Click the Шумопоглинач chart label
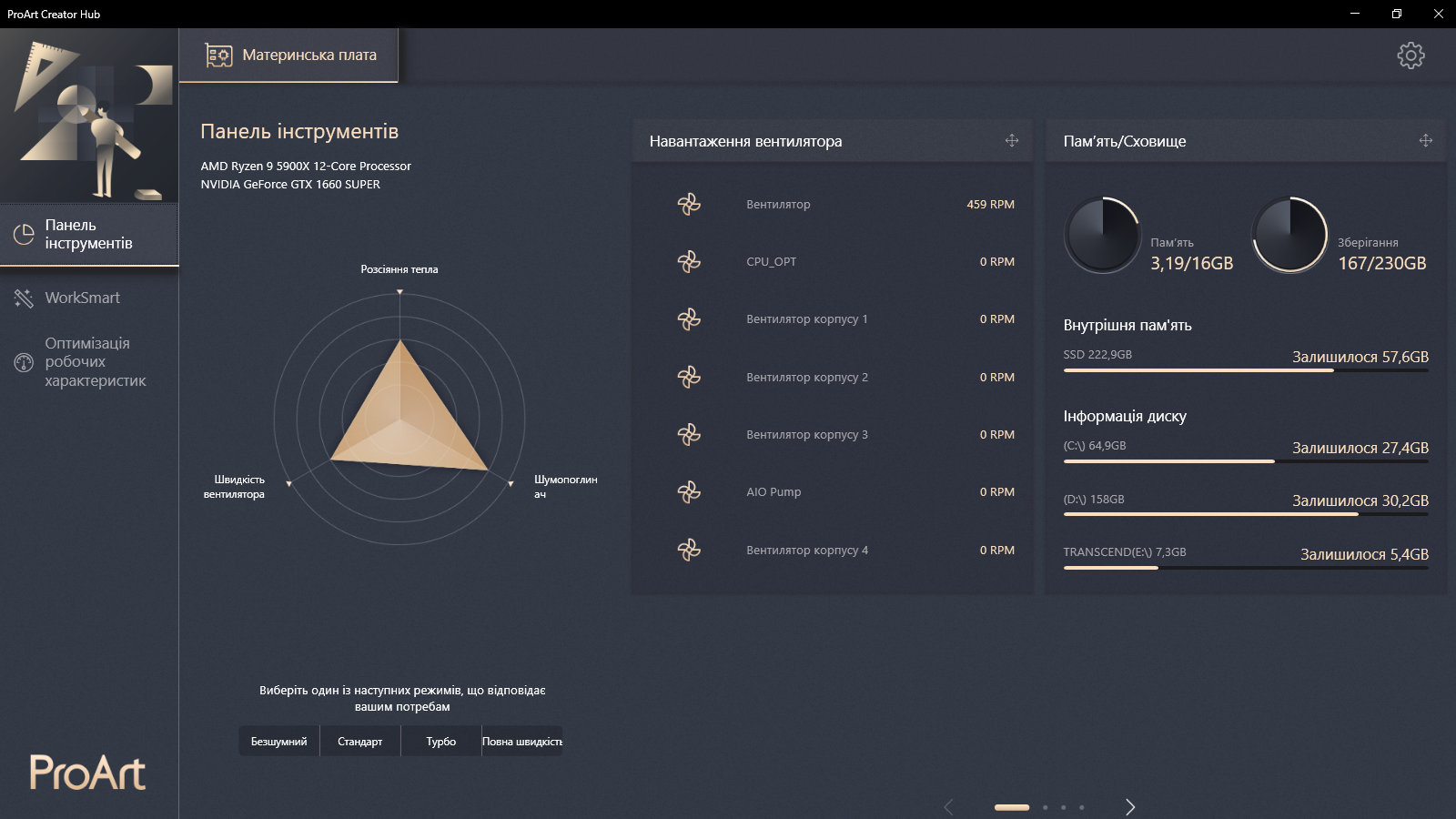Screen dimensions: 1456x819 (565, 487)
